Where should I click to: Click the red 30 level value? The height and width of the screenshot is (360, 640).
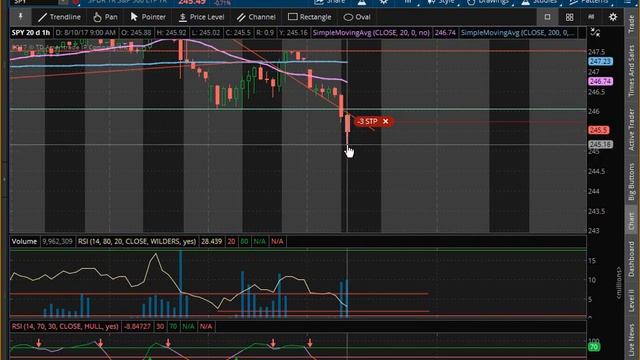click(x=160, y=326)
